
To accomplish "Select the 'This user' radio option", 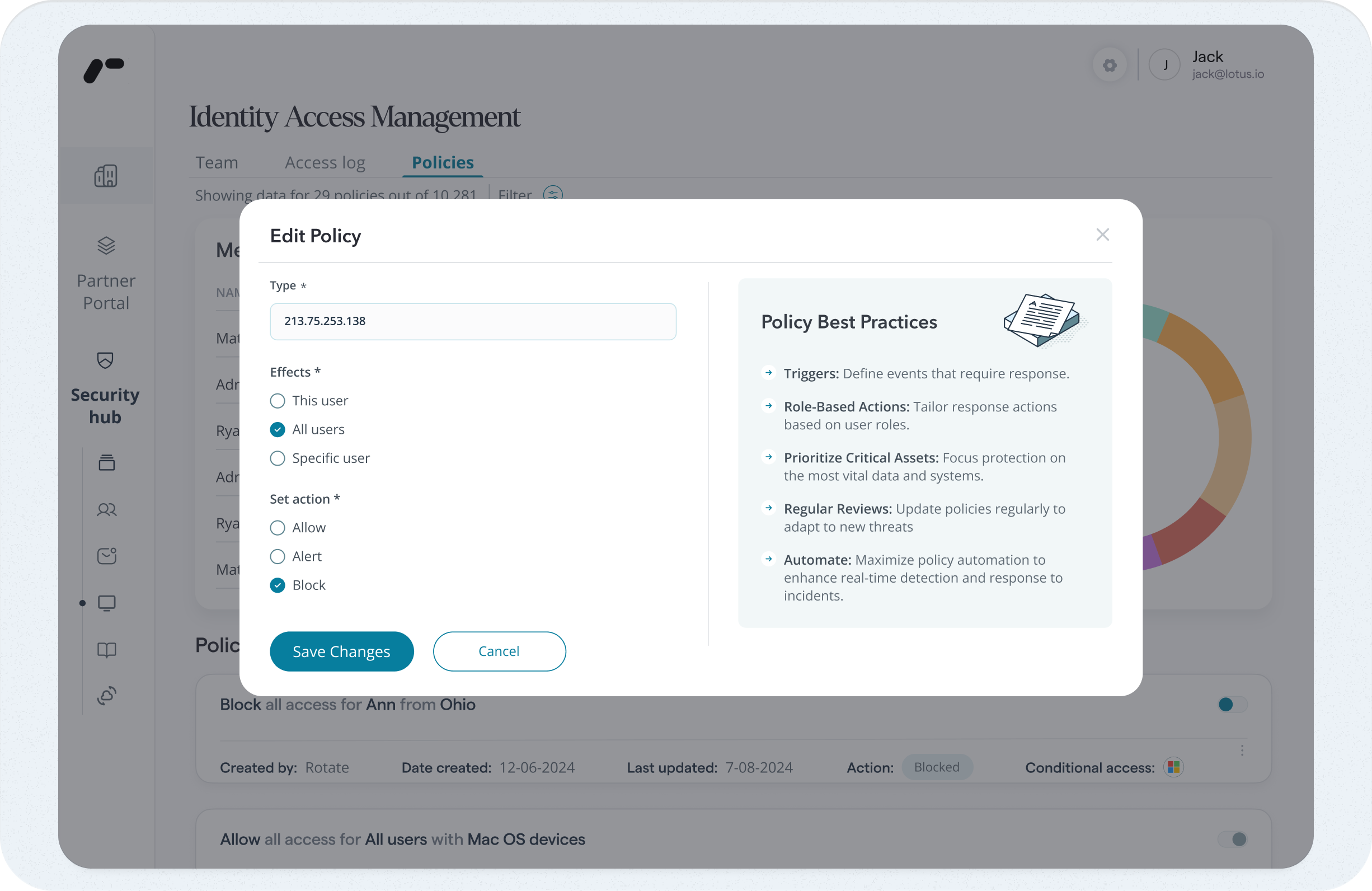I will [x=278, y=401].
